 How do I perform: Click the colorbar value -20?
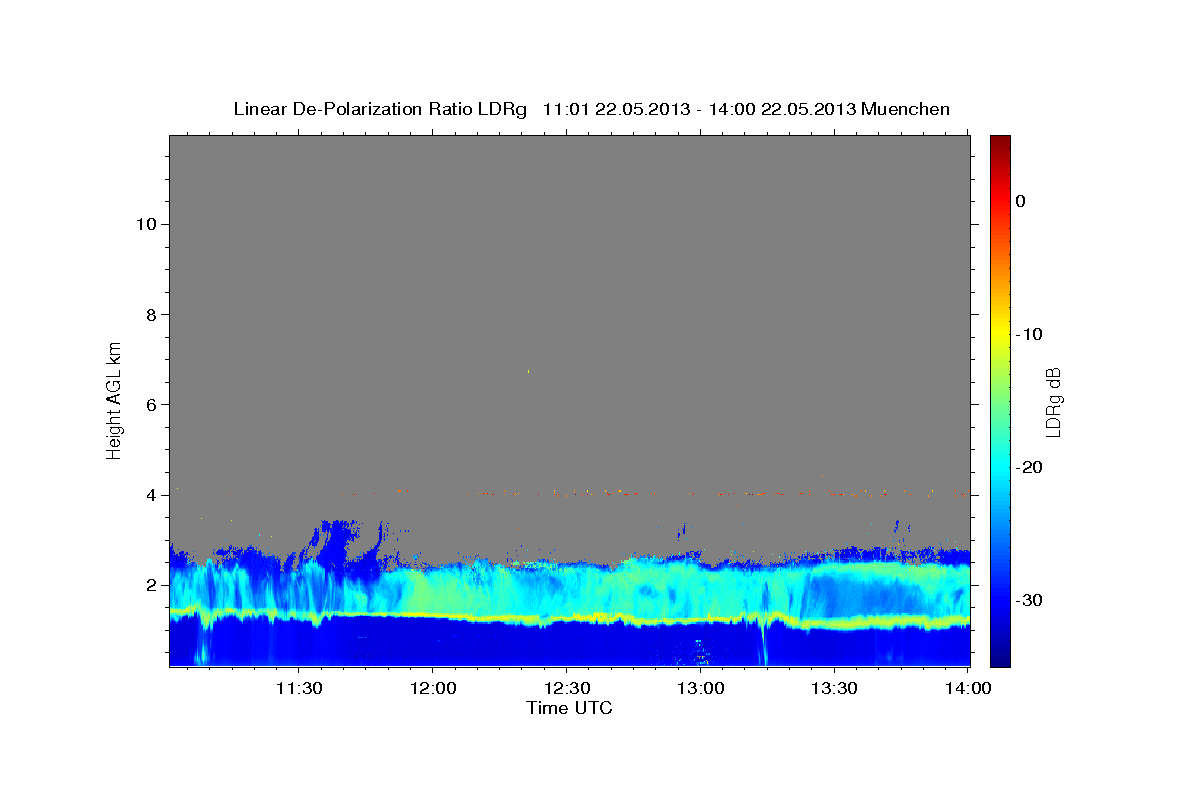tap(1030, 467)
